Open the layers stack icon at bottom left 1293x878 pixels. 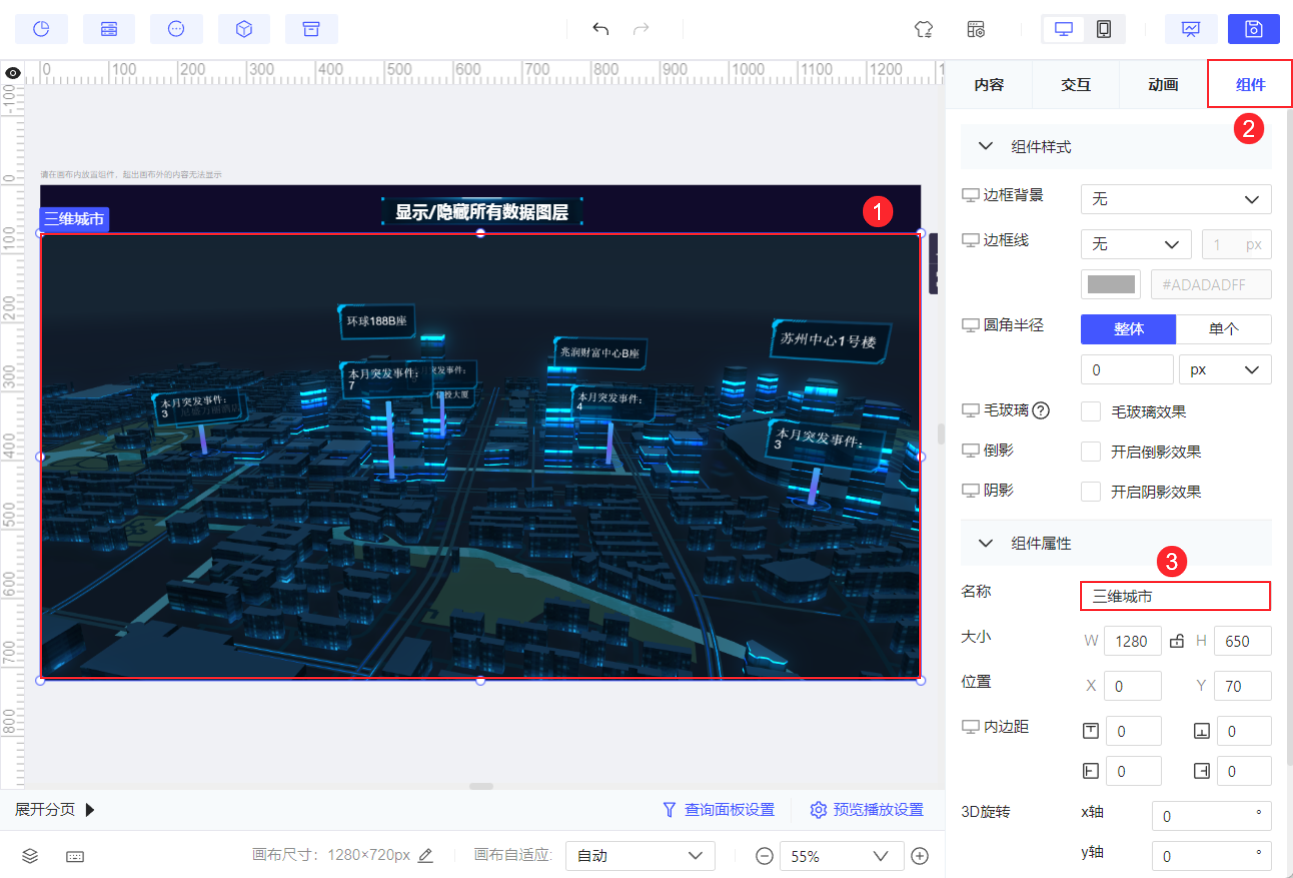pyautogui.click(x=30, y=856)
